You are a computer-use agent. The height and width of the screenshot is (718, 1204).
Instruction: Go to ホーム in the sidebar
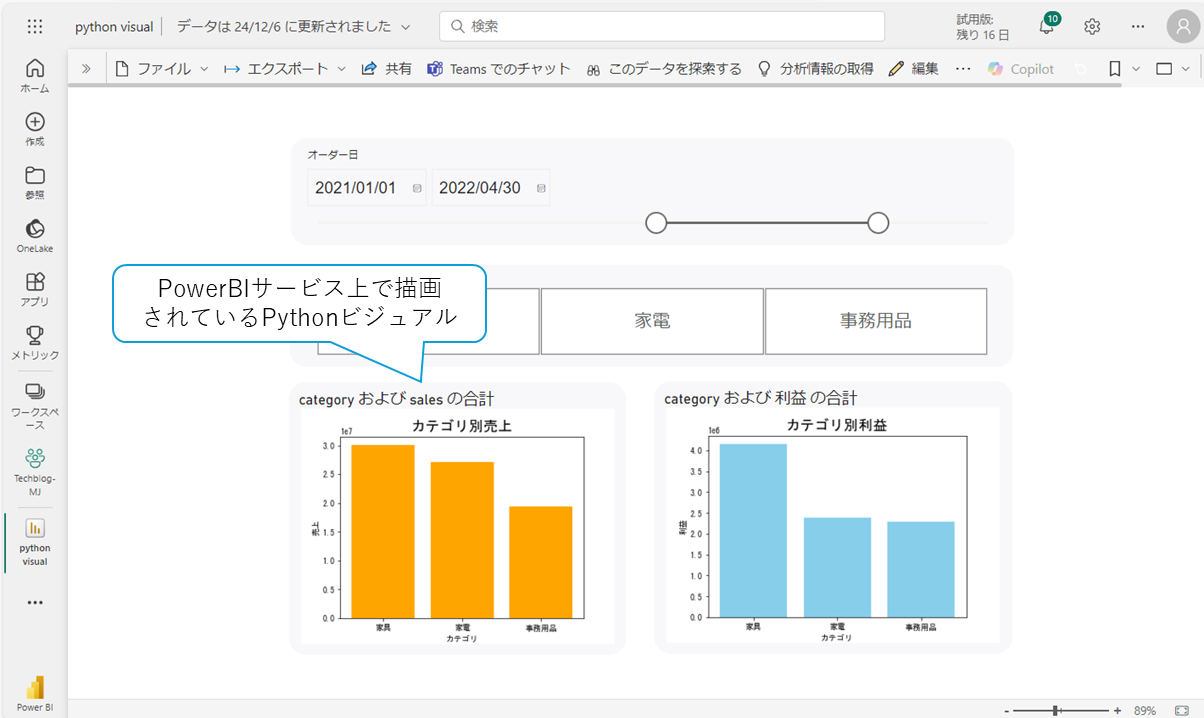click(x=35, y=75)
